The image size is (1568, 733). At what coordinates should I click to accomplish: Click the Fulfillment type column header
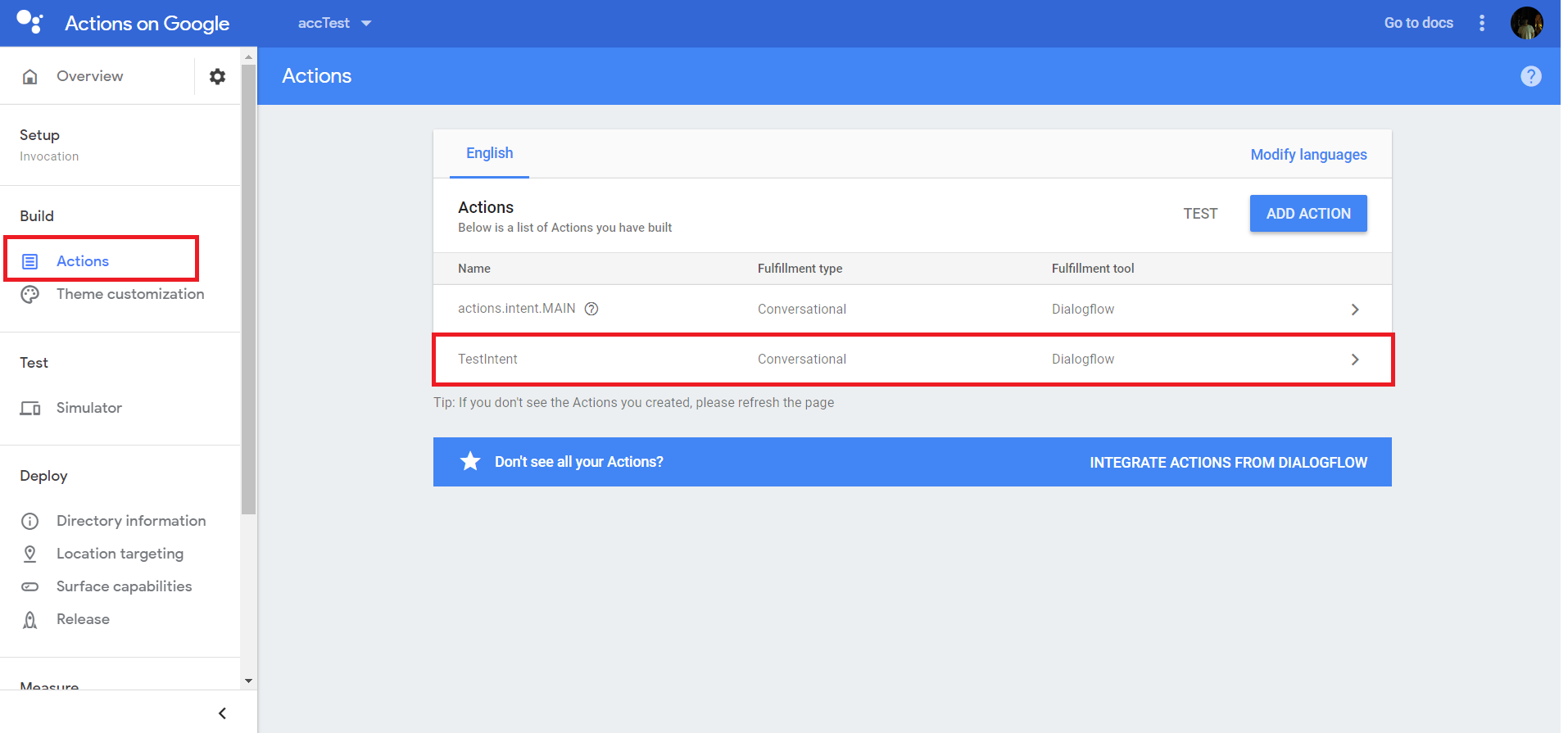[800, 269]
